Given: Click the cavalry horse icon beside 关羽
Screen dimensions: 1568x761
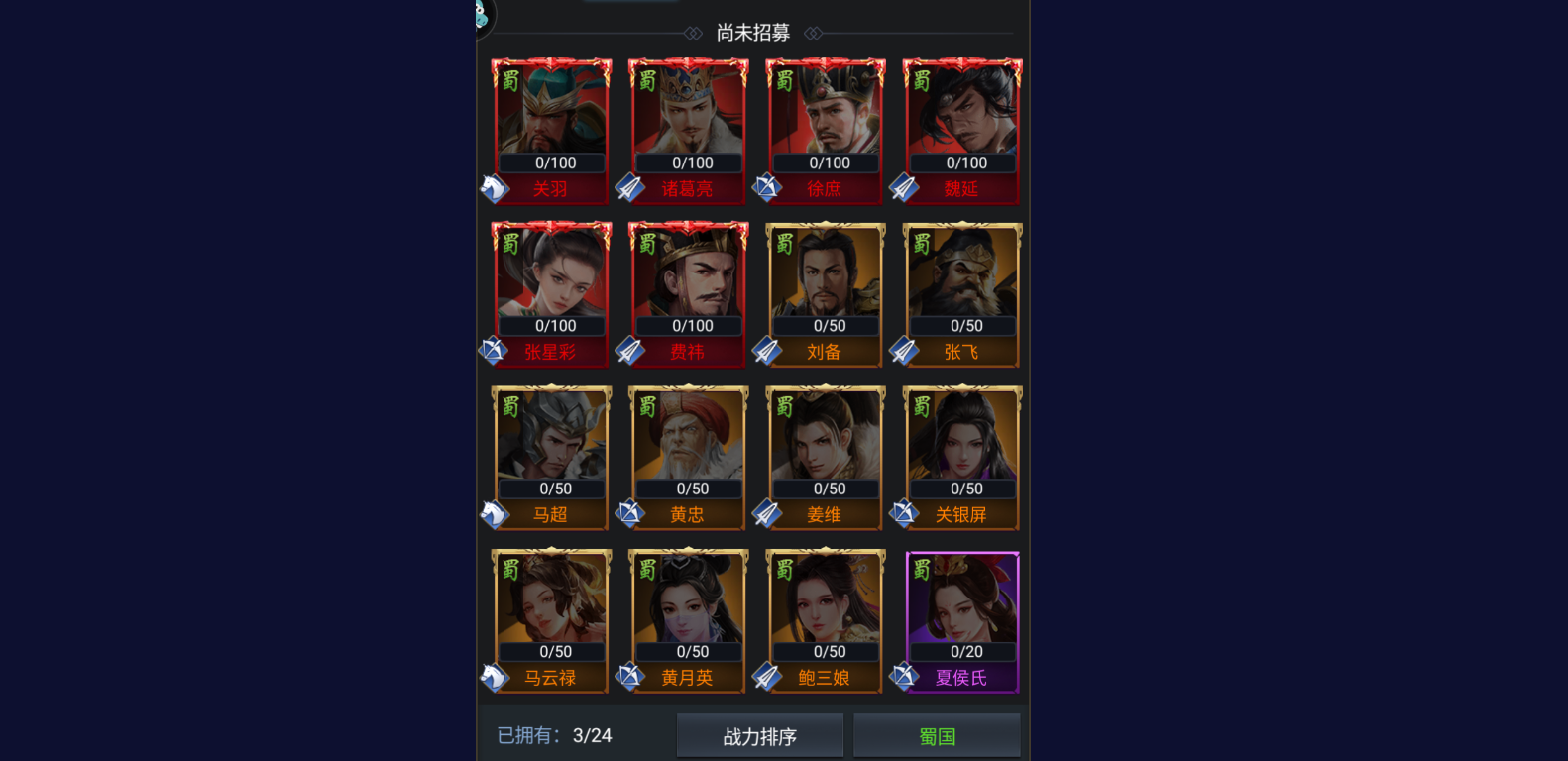Looking at the screenshot, I should tap(494, 187).
